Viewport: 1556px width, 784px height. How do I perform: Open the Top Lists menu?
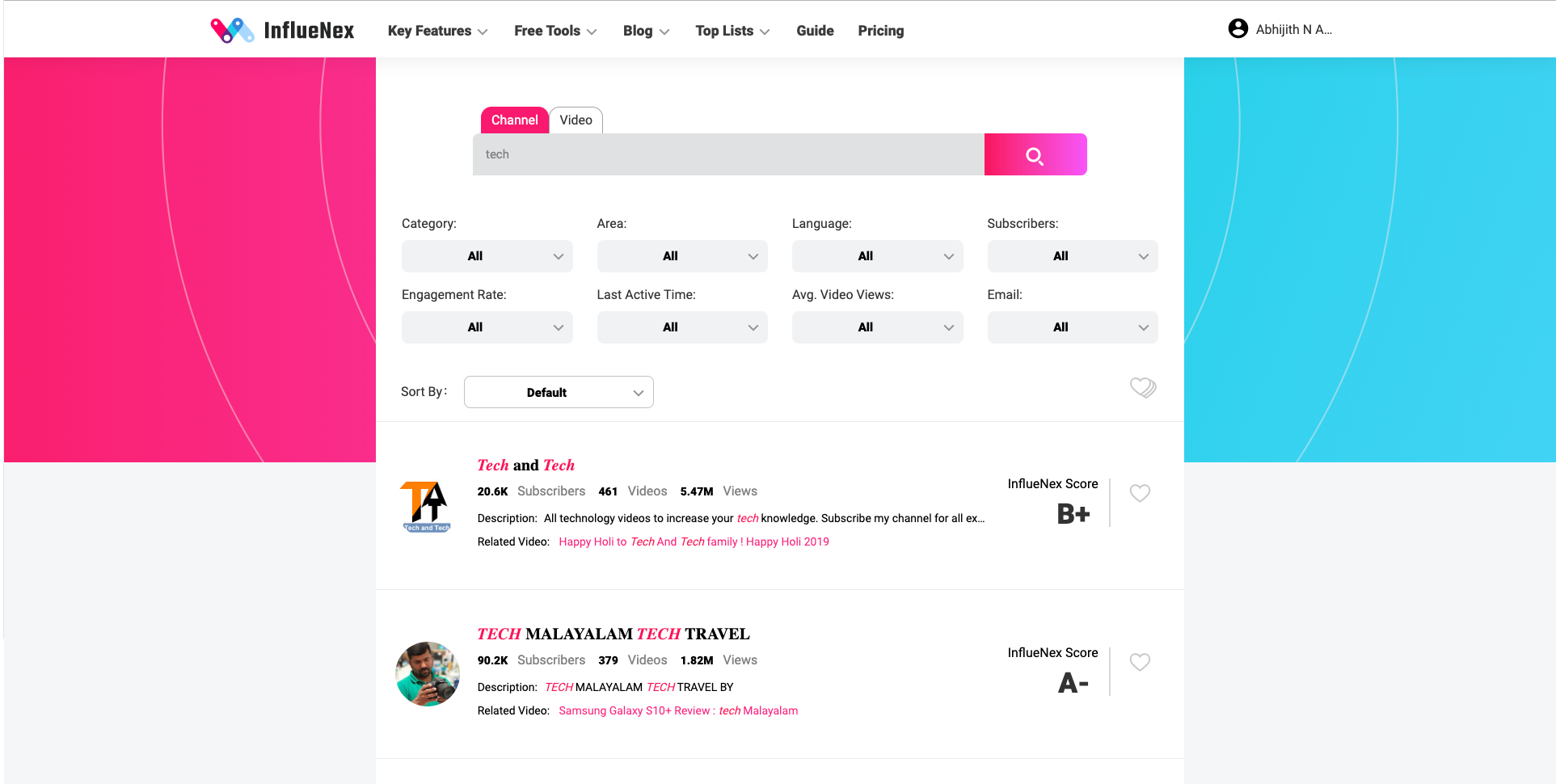pyautogui.click(x=732, y=31)
